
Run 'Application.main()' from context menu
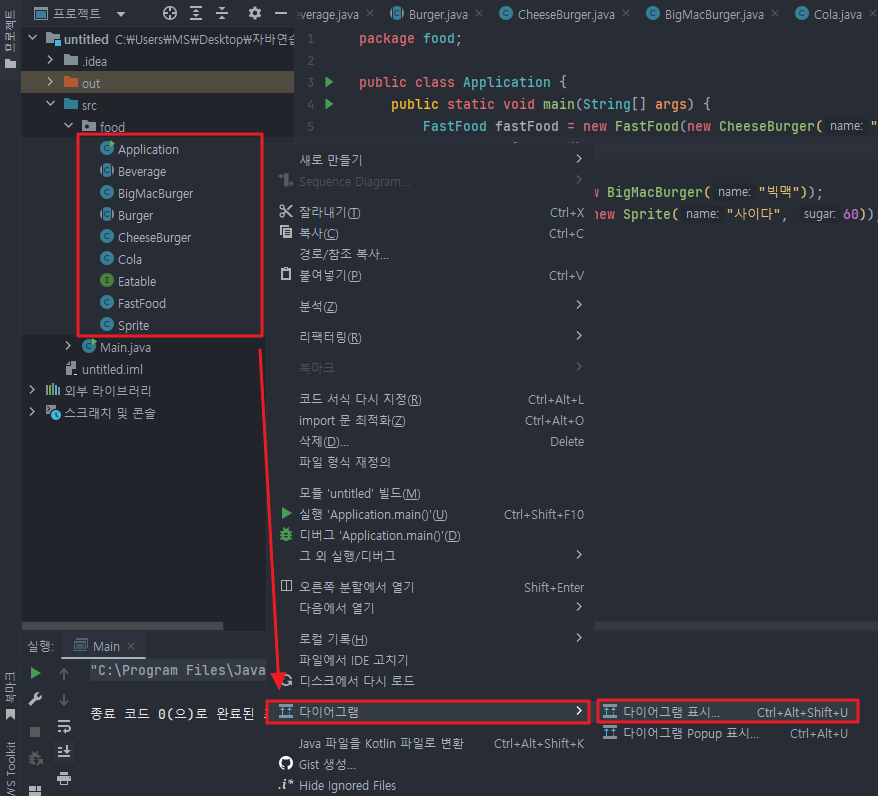430,514
